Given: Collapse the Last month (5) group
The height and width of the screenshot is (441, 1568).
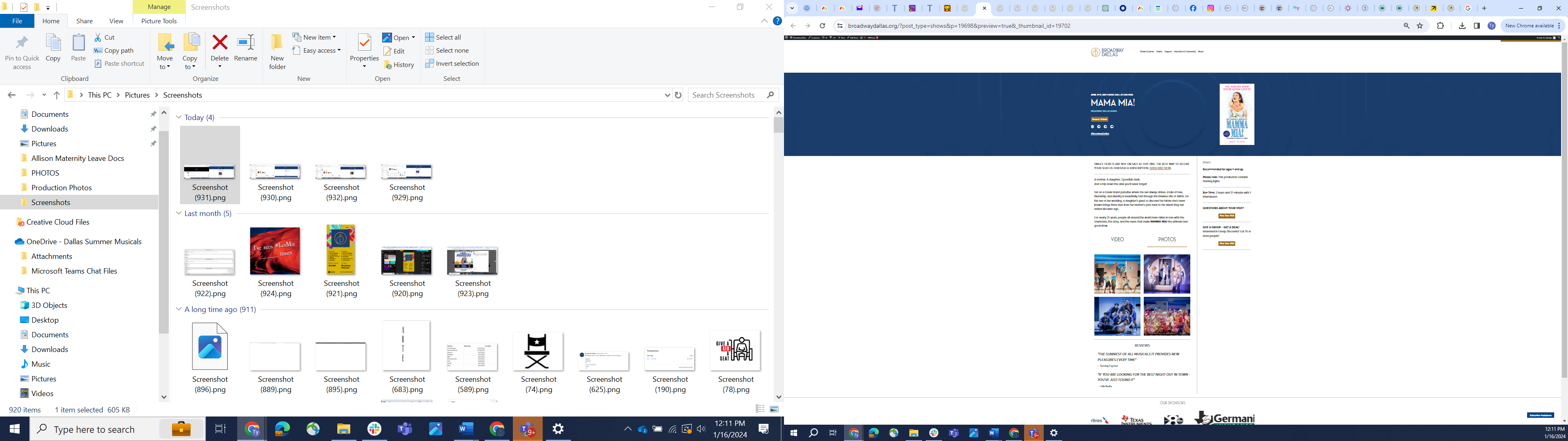Looking at the screenshot, I should point(179,213).
